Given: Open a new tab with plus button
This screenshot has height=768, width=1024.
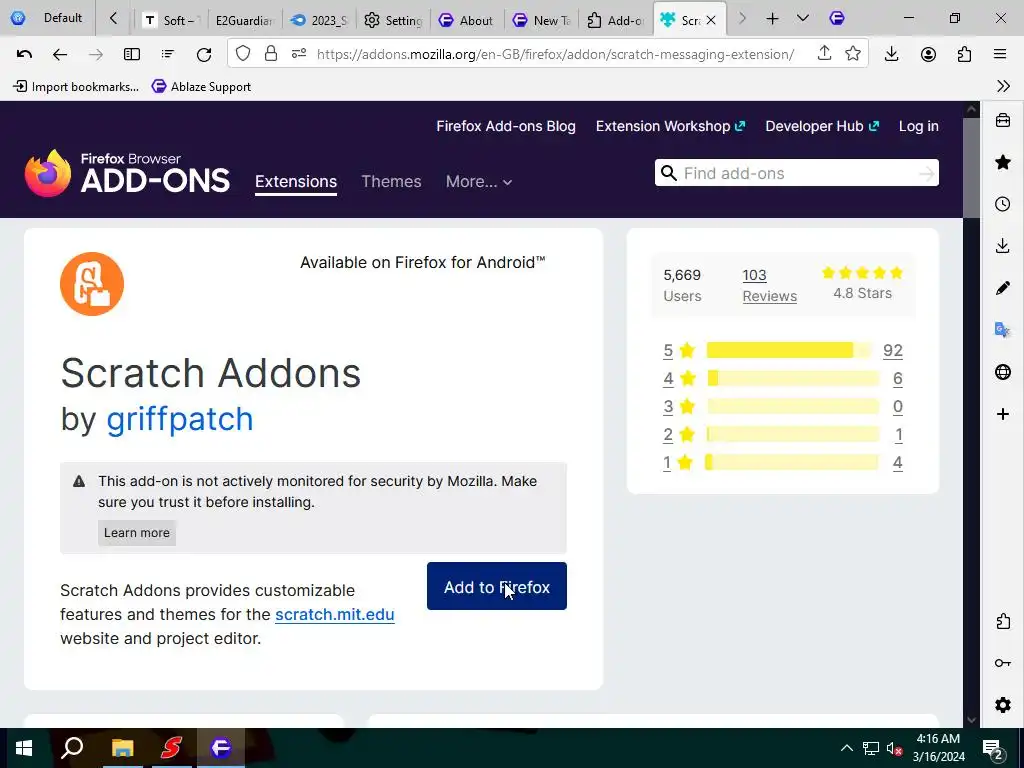Looking at the screenshot, I should (x=773, y=19).
